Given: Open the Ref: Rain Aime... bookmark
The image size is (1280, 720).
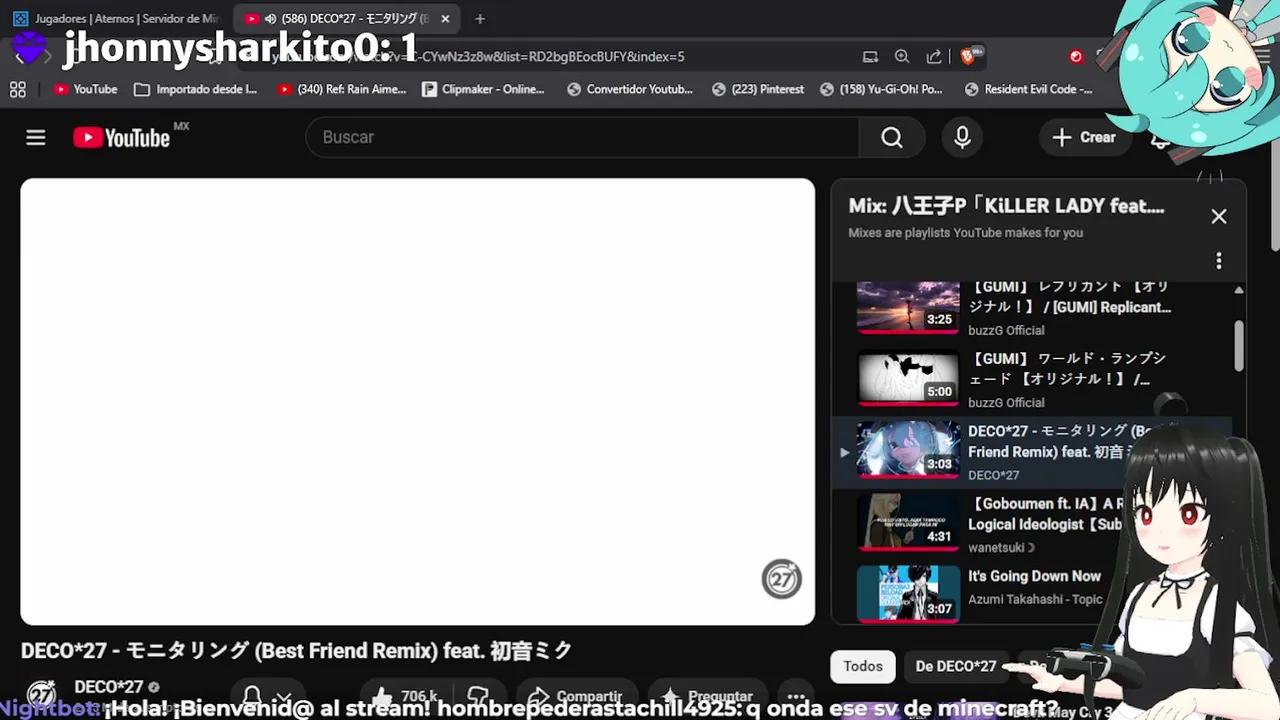Looking at the screenshot, I should (342, 89).
